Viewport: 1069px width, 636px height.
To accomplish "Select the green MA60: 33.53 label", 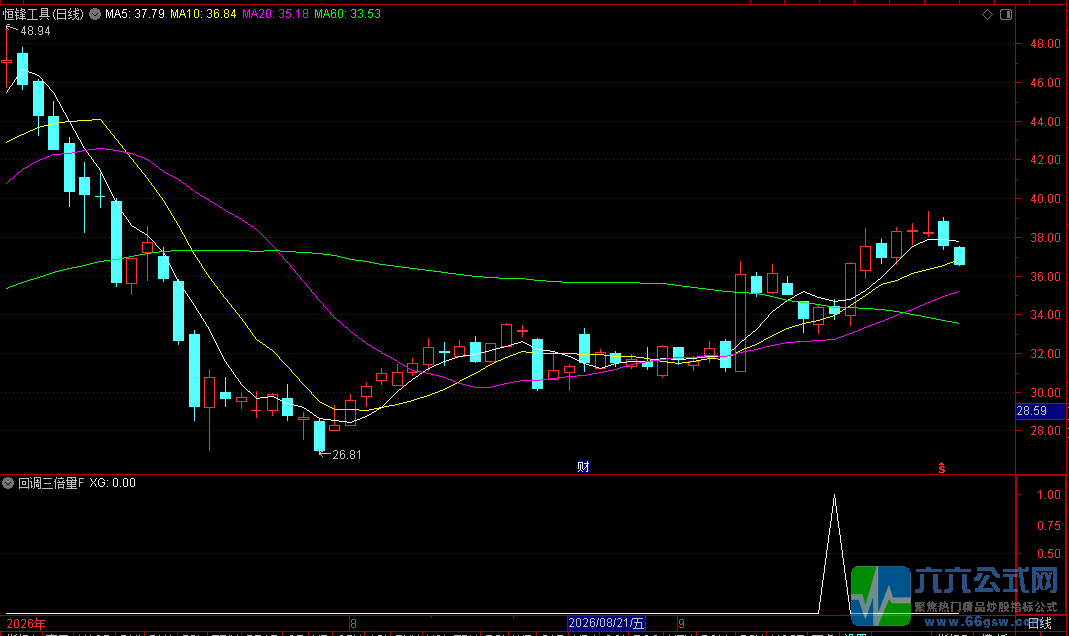I will click(347, 14).
